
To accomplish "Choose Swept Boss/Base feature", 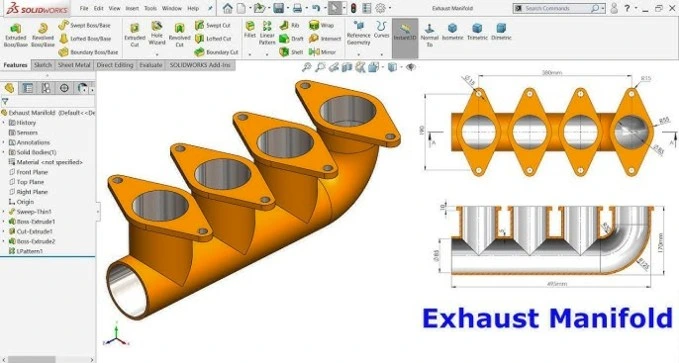I will pyautogui.click(x=84, y=25).
